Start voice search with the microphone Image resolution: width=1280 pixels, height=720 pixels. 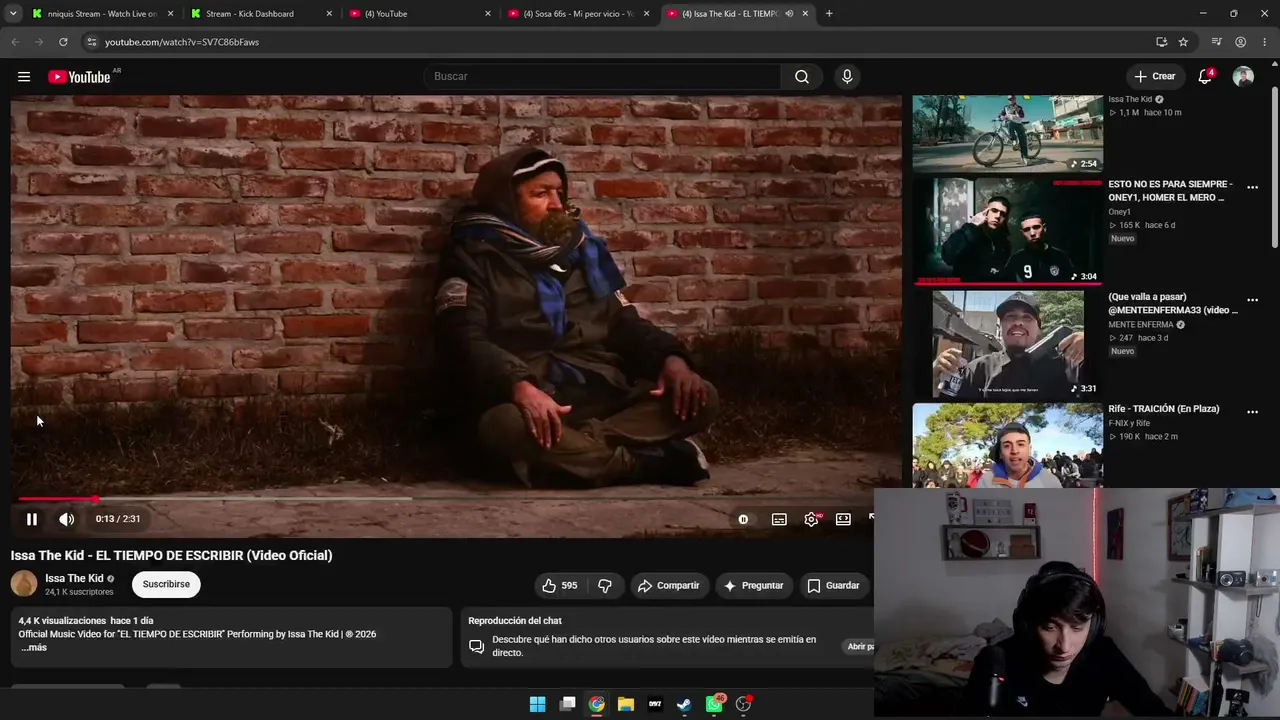tap(847, 77)
